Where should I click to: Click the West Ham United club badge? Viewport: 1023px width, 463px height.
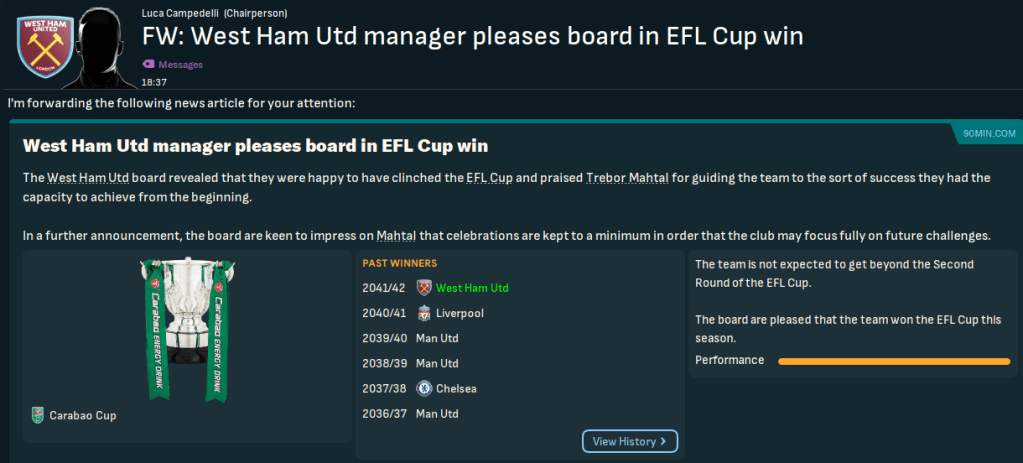(44, 47)
